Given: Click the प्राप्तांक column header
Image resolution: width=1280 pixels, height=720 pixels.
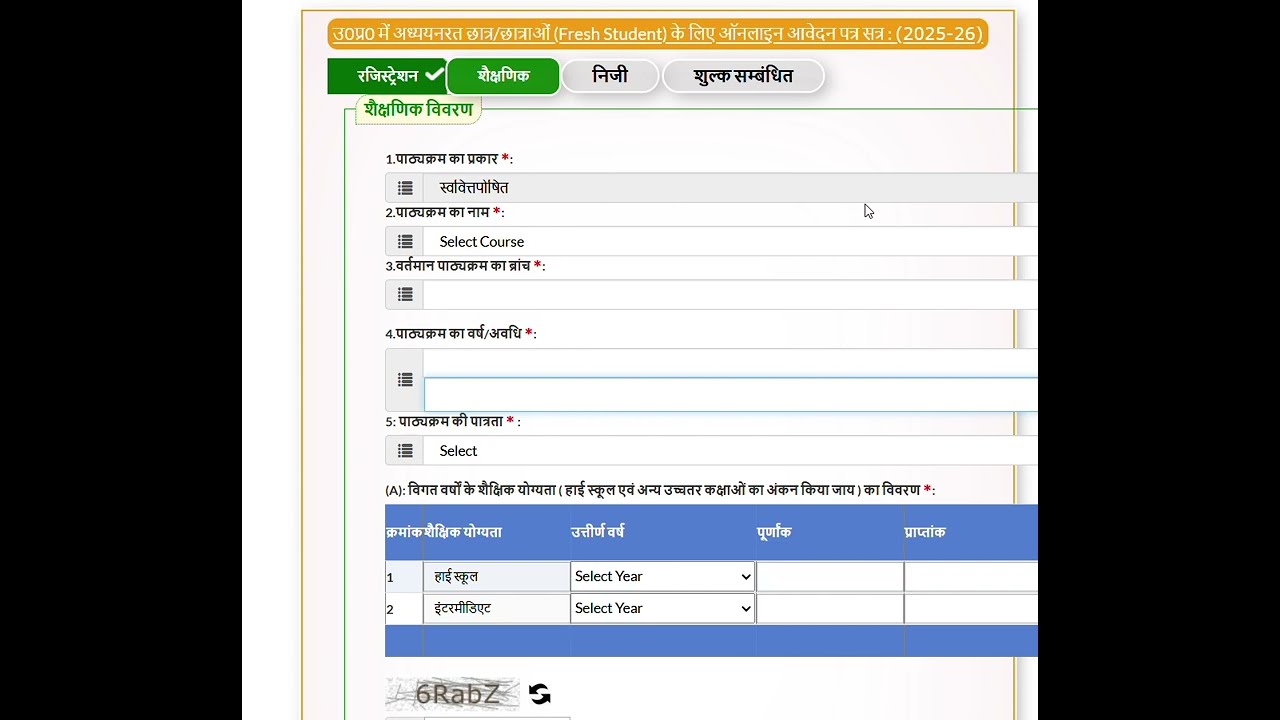Looking at the screenshot, I should click(x=925, y=532).
